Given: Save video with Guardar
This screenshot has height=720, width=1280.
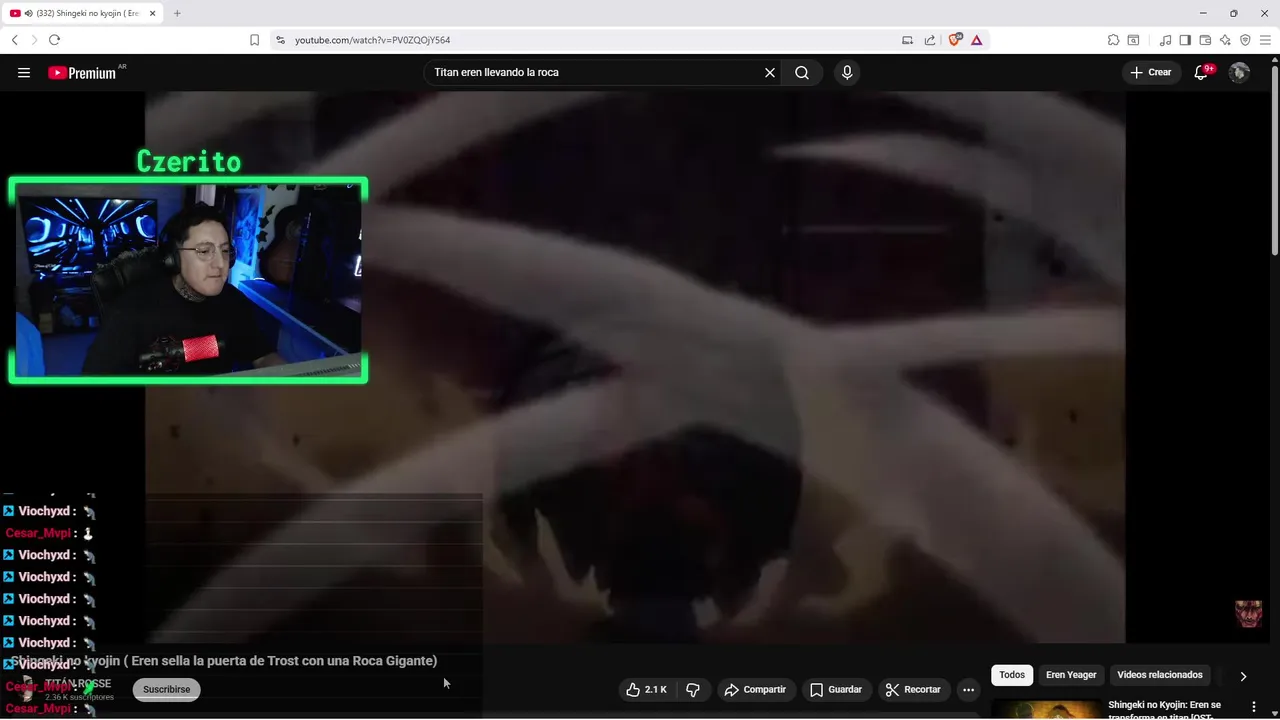Looking at the screenshot, I should [836, 689].
